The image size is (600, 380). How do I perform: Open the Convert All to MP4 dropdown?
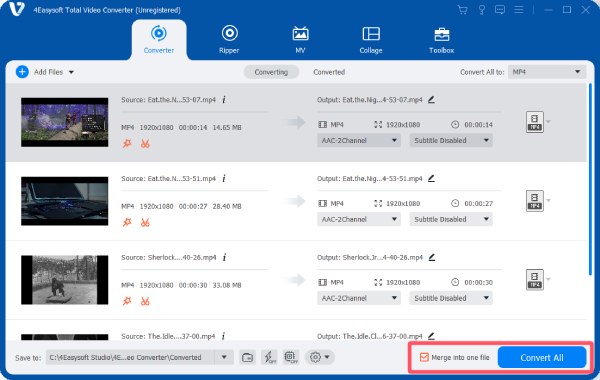point(547,72)
